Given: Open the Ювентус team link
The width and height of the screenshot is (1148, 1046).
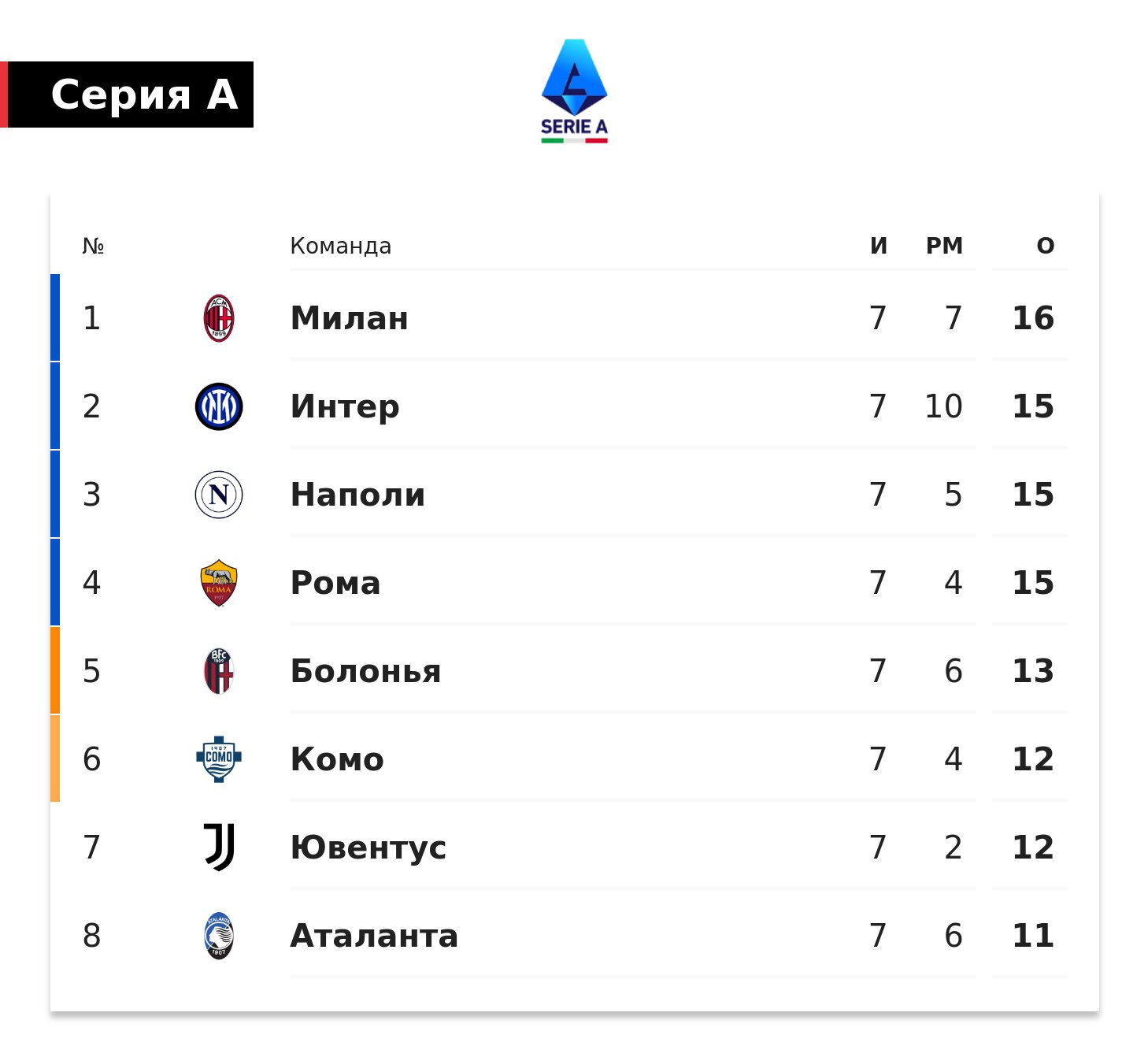Looking at the screenshot, I should [x=368, y=848].
